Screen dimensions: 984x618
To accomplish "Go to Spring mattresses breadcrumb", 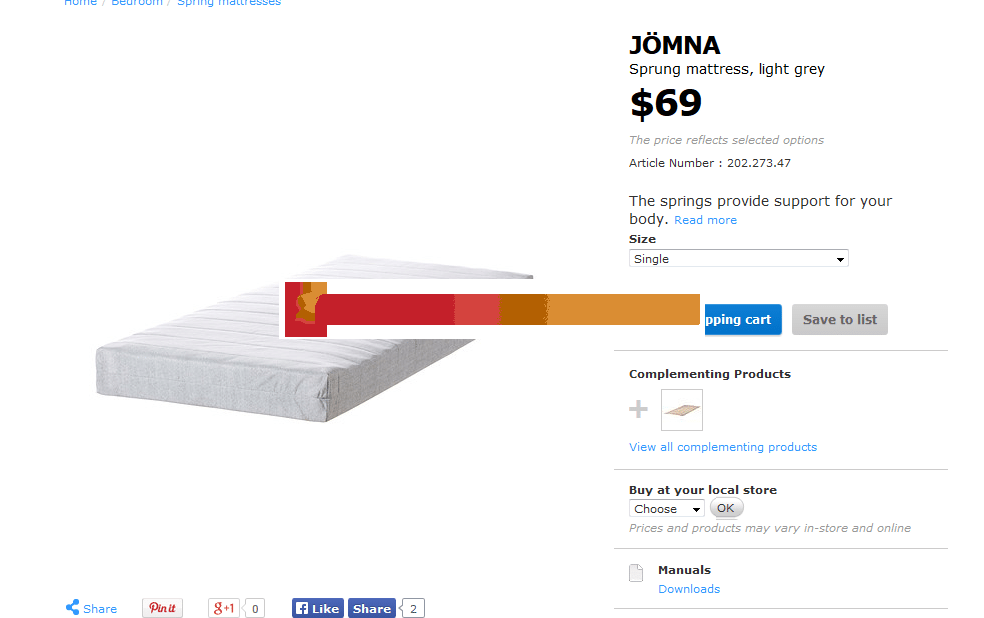I will tap(229, 3).
